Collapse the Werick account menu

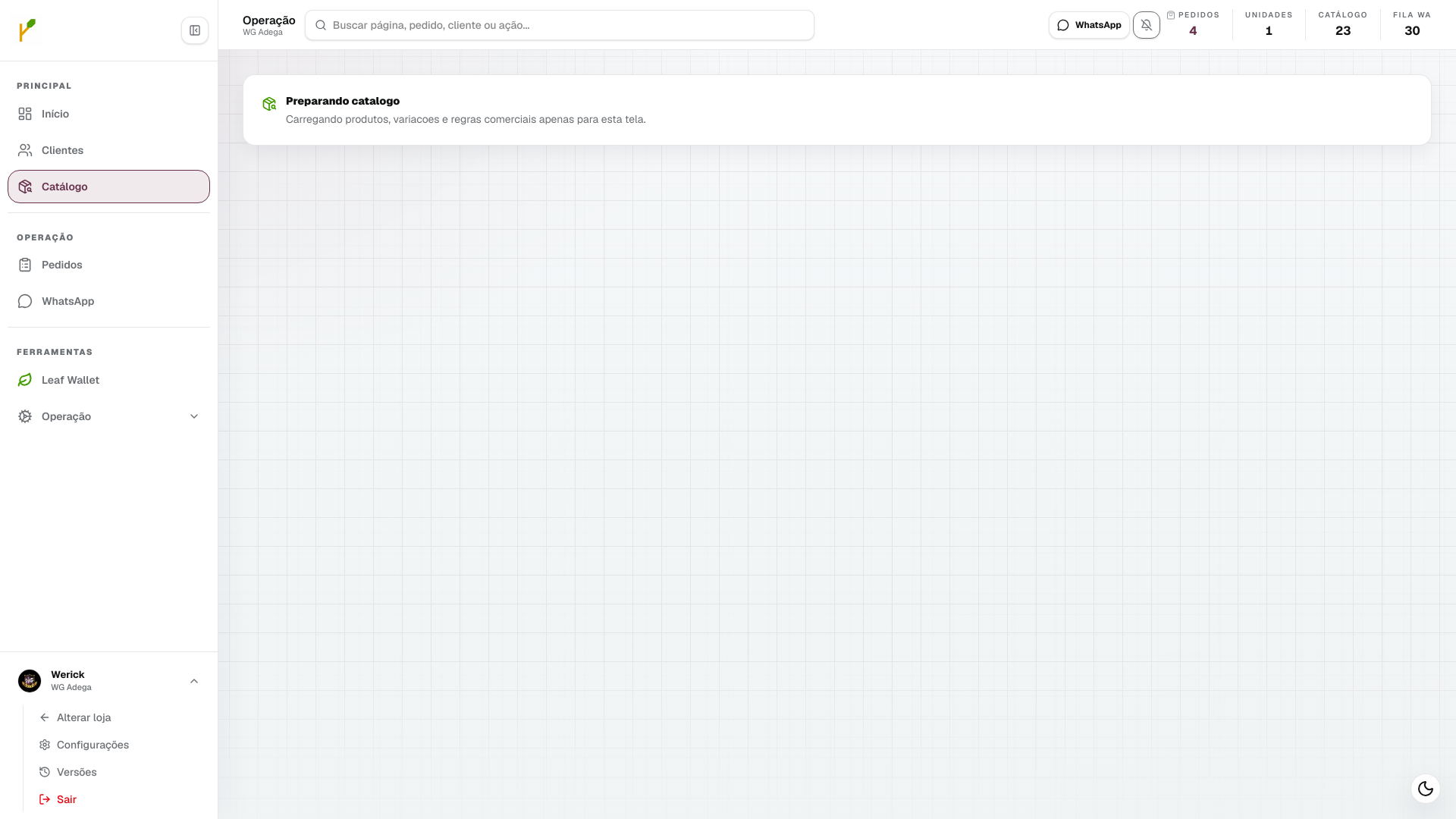pos(194,681)
